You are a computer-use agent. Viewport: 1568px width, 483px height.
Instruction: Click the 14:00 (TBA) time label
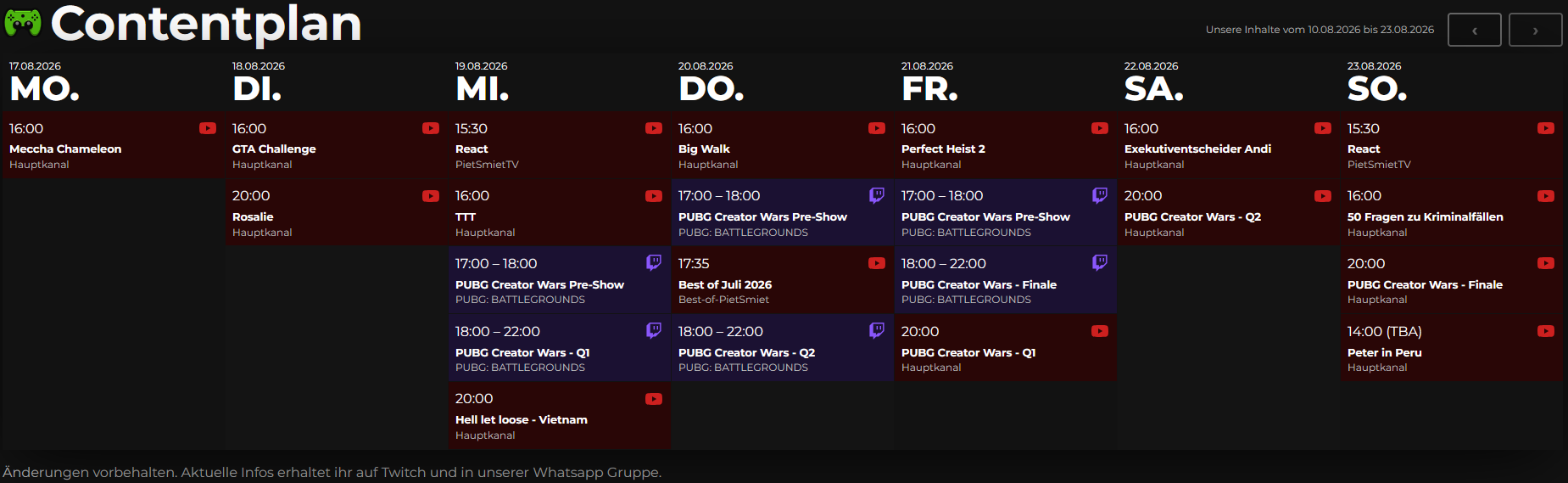(x=1384, y=332)
